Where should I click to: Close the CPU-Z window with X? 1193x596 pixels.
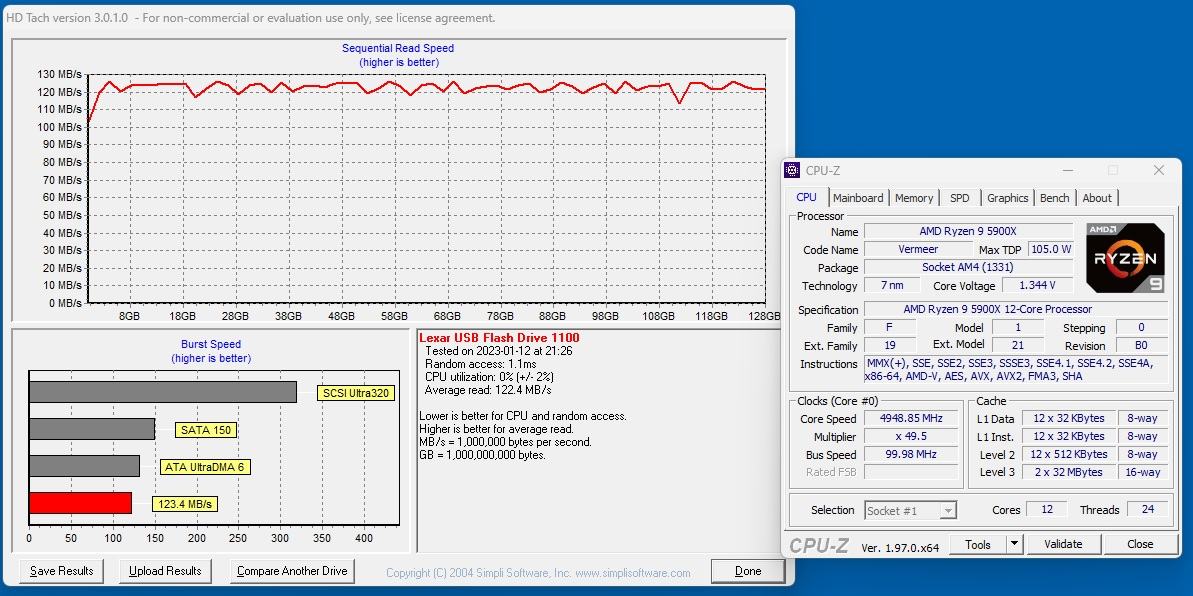point(1159,170)
